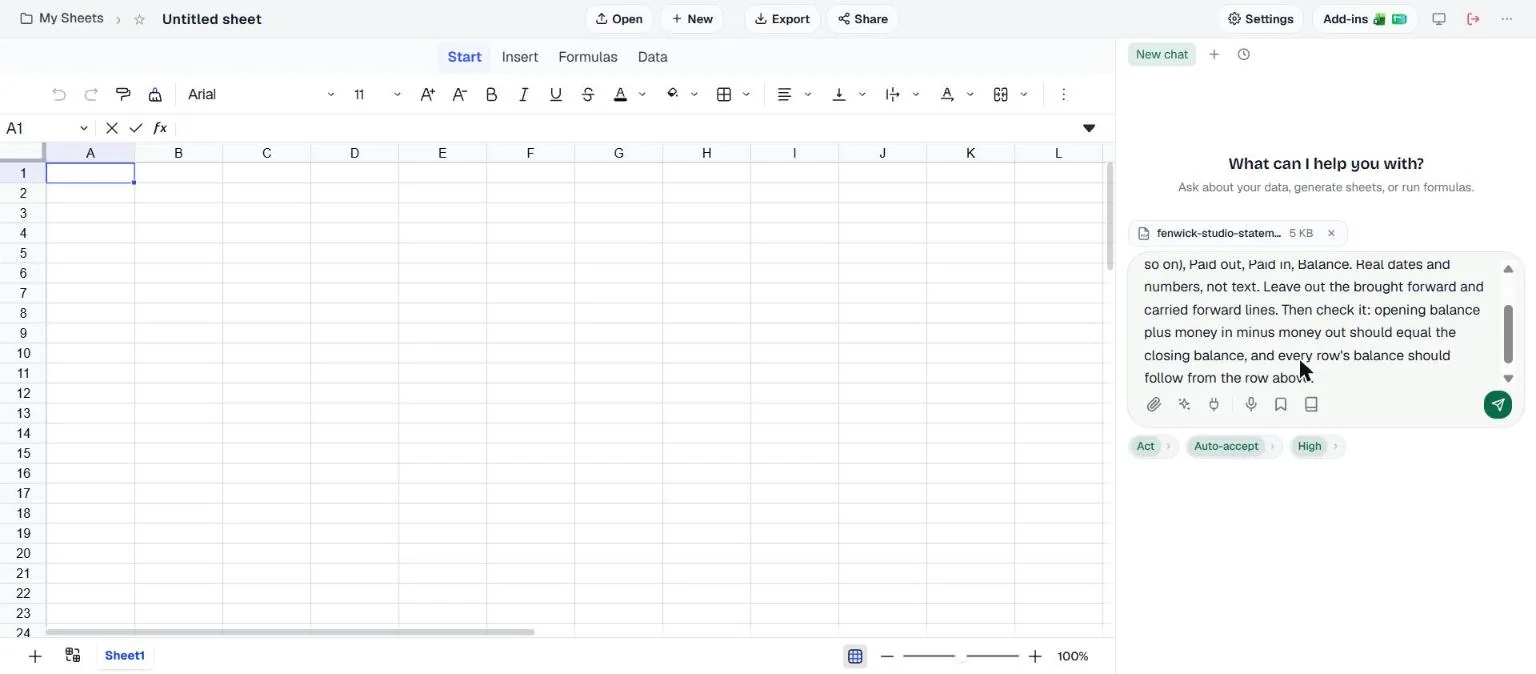Start another chat with plus icon
This screenshot has width=1536, height=674.
[1214, 55]
